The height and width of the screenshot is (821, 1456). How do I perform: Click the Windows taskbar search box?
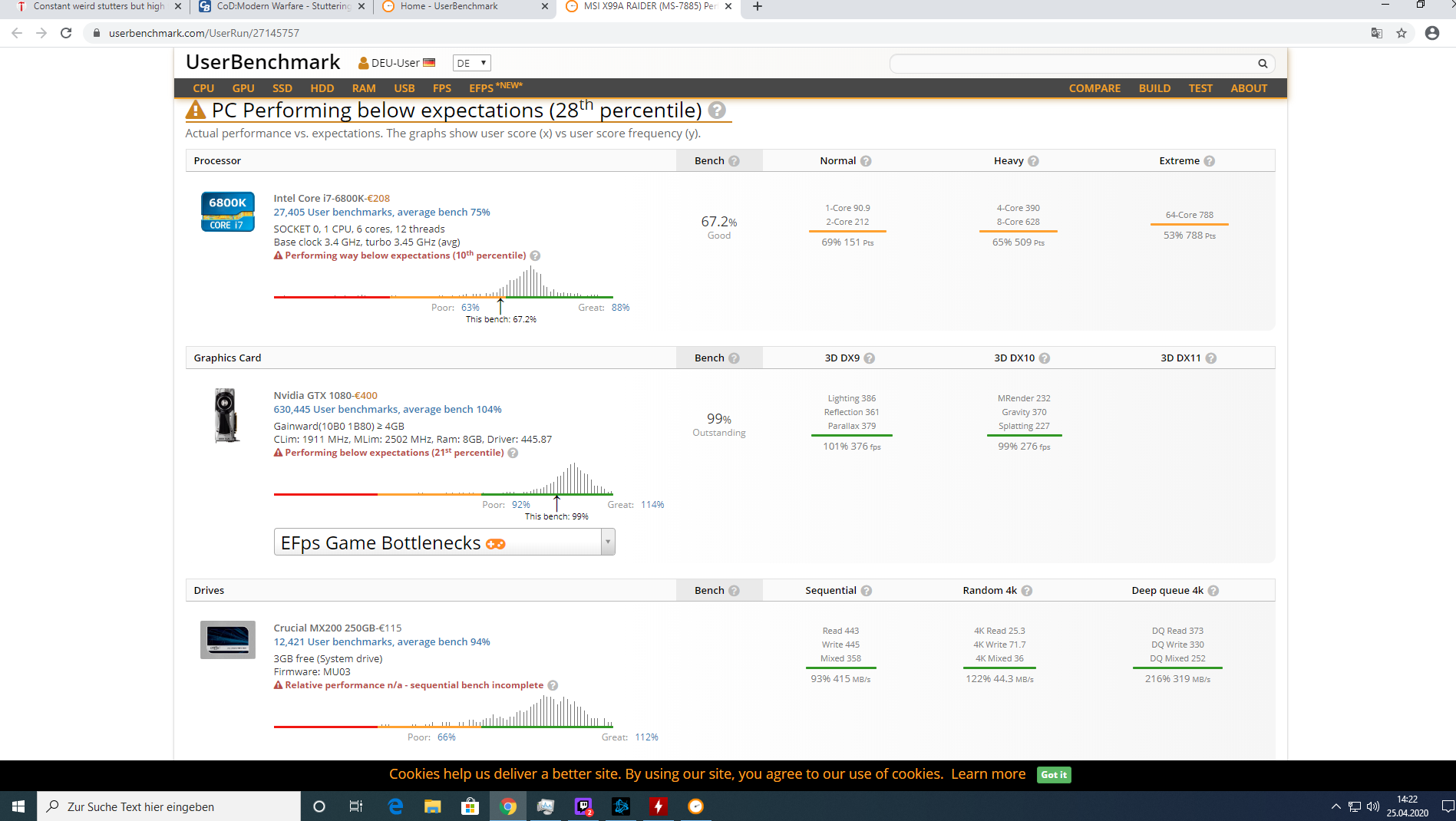coord(169,806)
